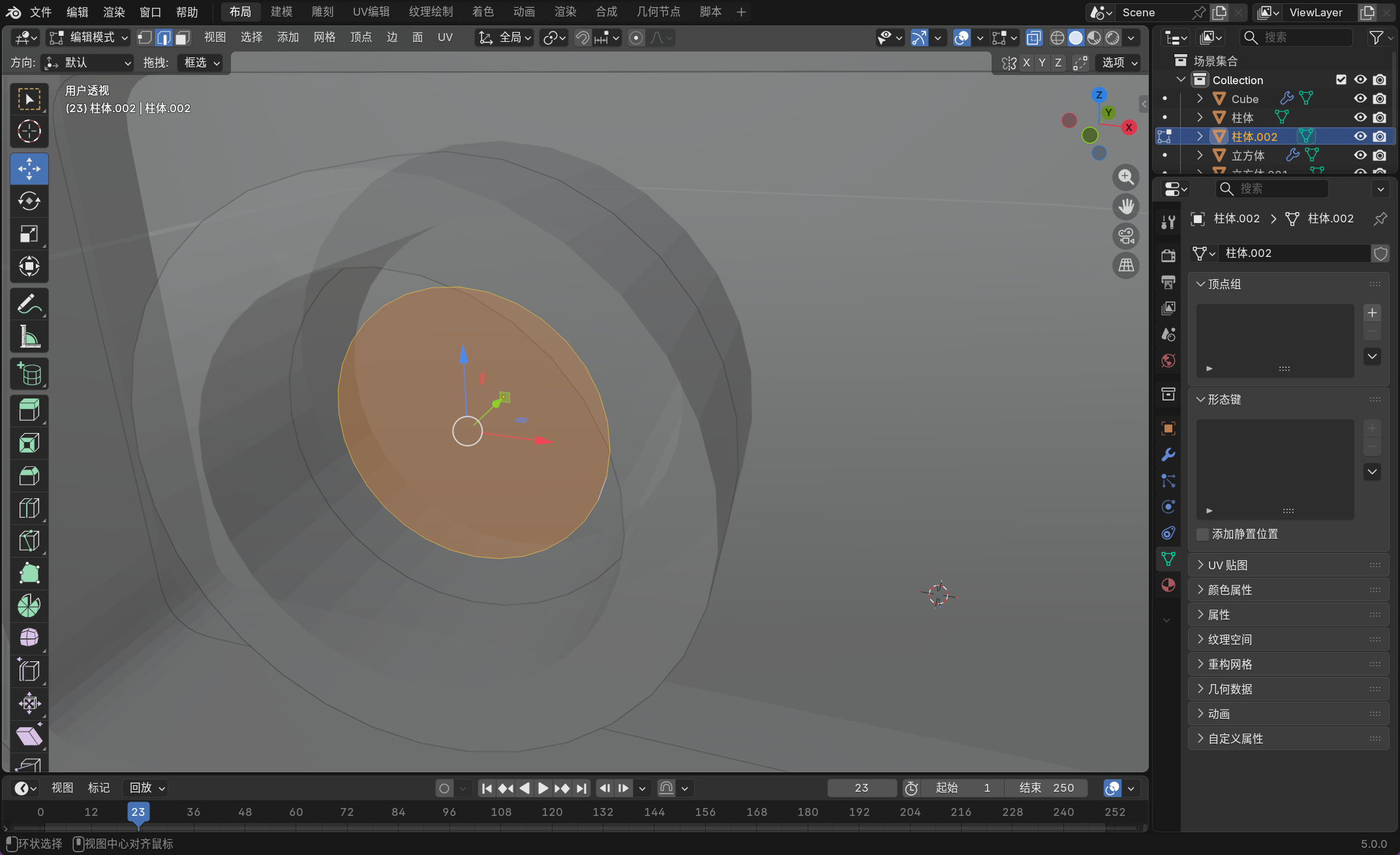Hide Cube object with eye icon
The image size is (1400, 855).
(x=1360, y=98)
